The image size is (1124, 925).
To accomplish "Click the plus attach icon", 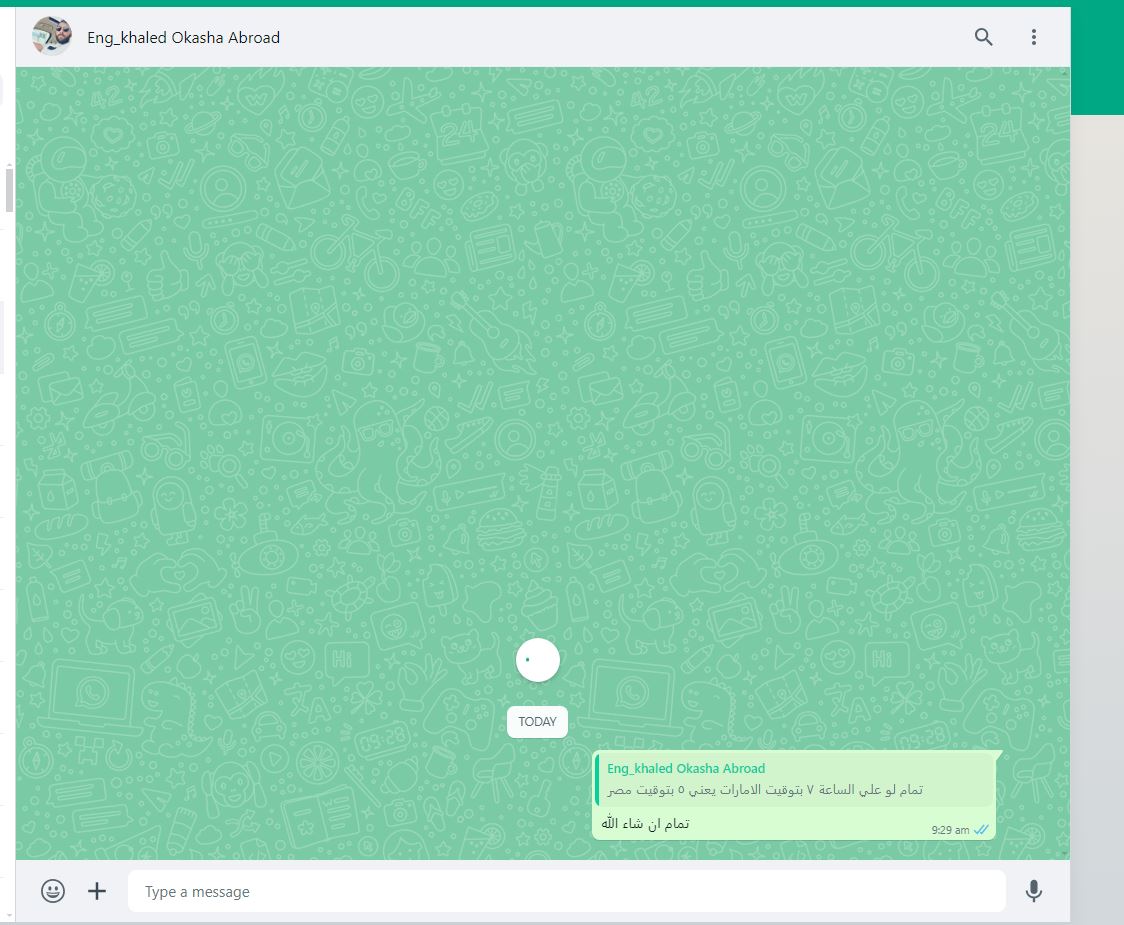I will click(97, 891).
